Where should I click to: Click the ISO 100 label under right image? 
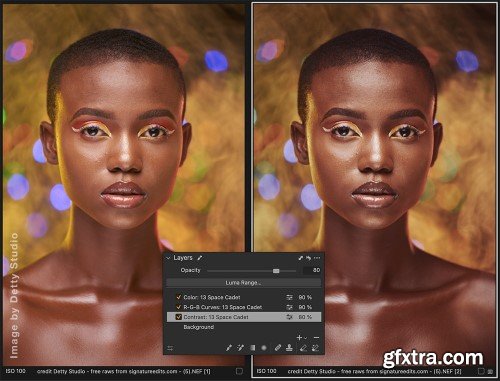click(x=267, y=371)
